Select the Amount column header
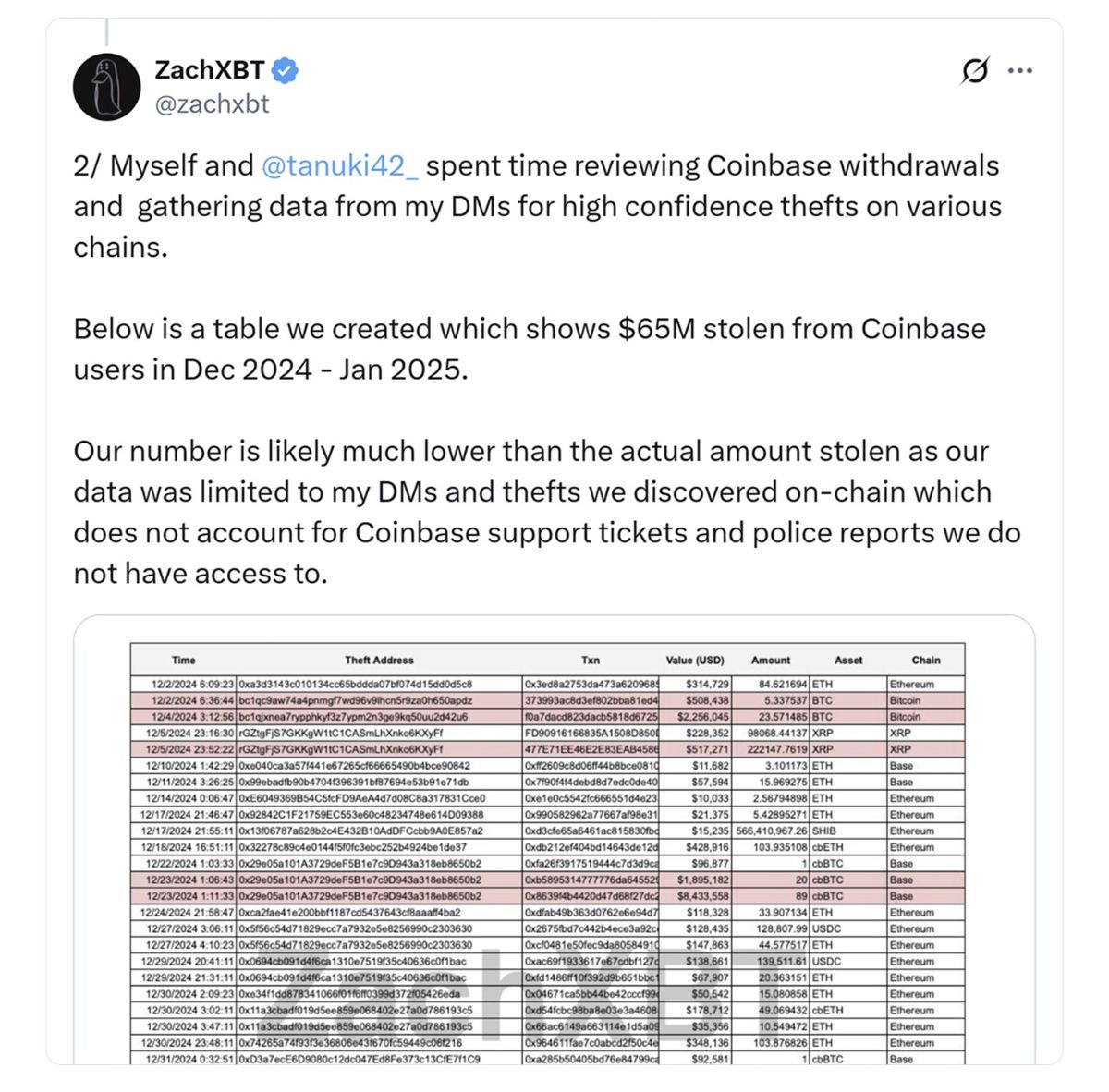The width and height of the screenshot is (1109, 1092). [771, 660]
